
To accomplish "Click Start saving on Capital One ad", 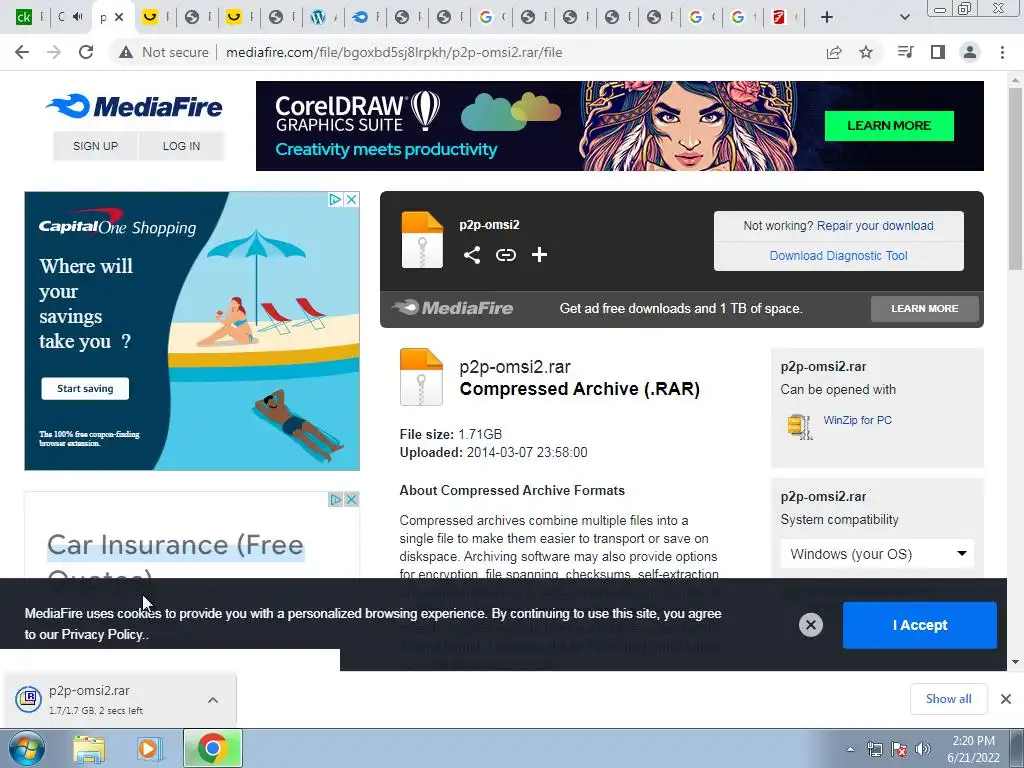I will pyautogui.click(x=85, y=389).
